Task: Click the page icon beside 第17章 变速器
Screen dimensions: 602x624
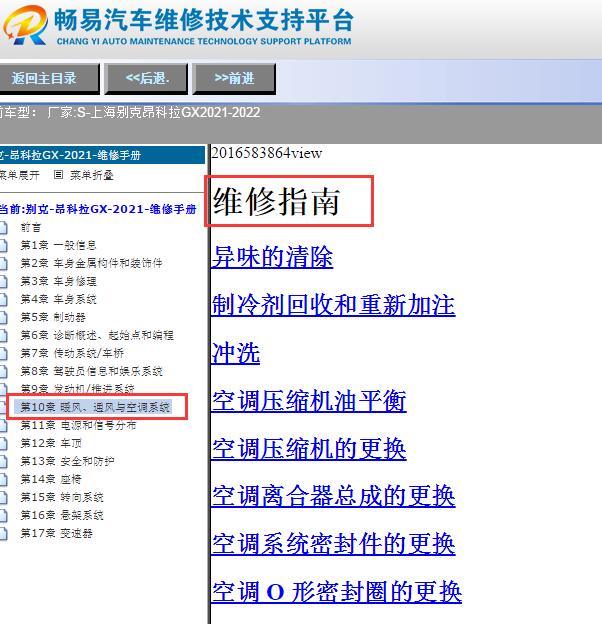Action: pos(3,534)
